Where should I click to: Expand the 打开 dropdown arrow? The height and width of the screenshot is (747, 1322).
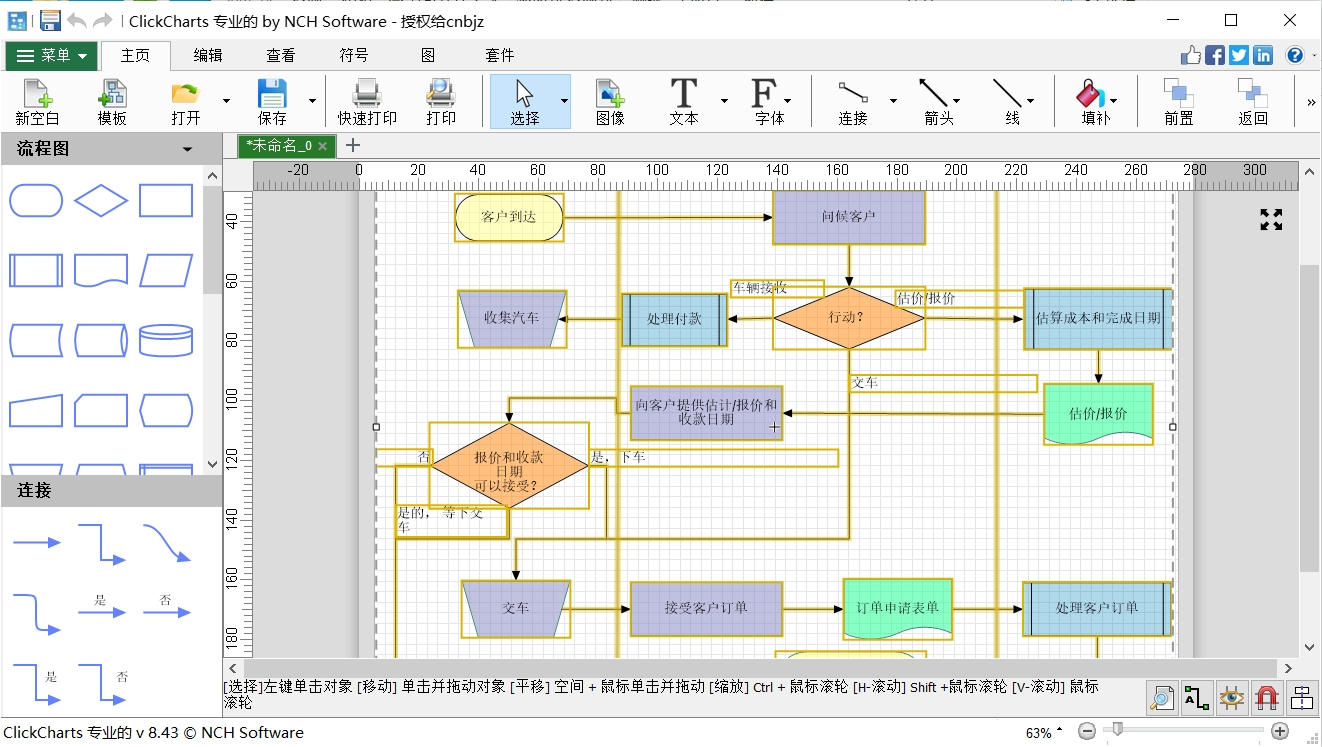[x=226, y=101]
